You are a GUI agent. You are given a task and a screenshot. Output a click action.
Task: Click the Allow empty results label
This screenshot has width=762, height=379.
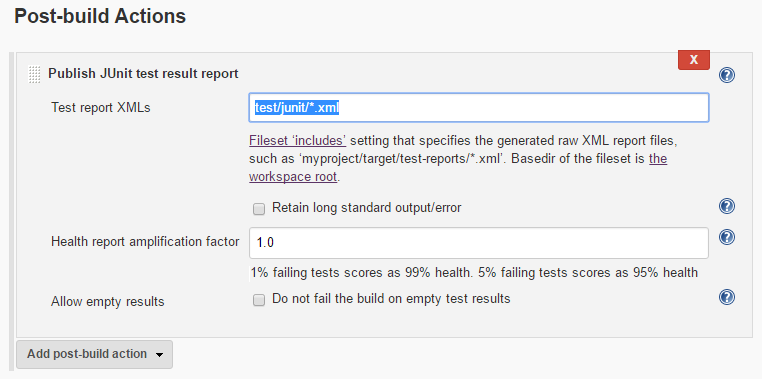[x=108, y=302]
